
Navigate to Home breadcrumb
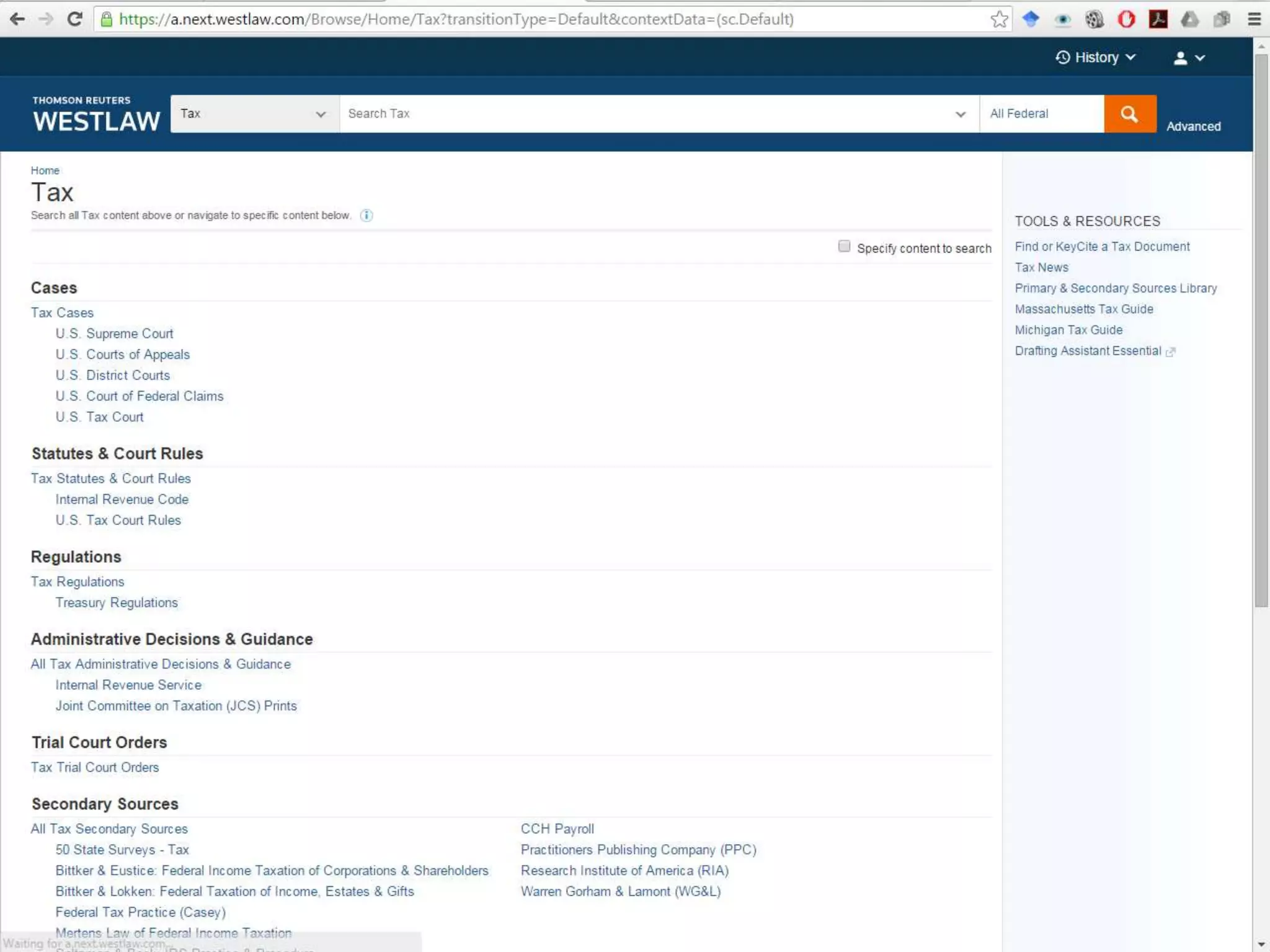pyautogui.click(x=45, y=170)
